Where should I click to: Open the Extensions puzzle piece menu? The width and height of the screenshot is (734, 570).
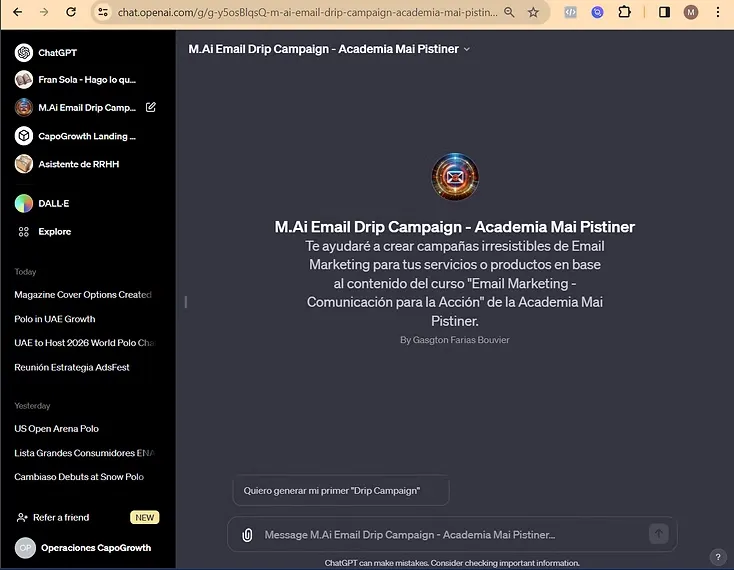pos(624,12)
